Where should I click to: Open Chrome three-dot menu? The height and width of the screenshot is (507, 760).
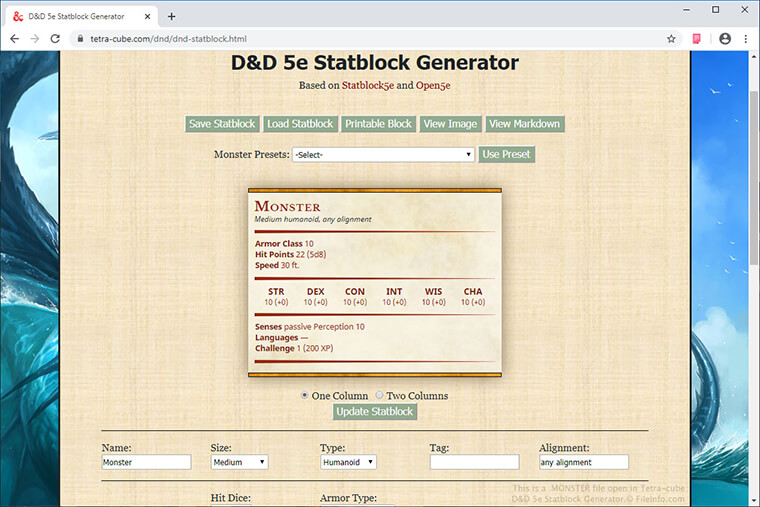point(746,38)
